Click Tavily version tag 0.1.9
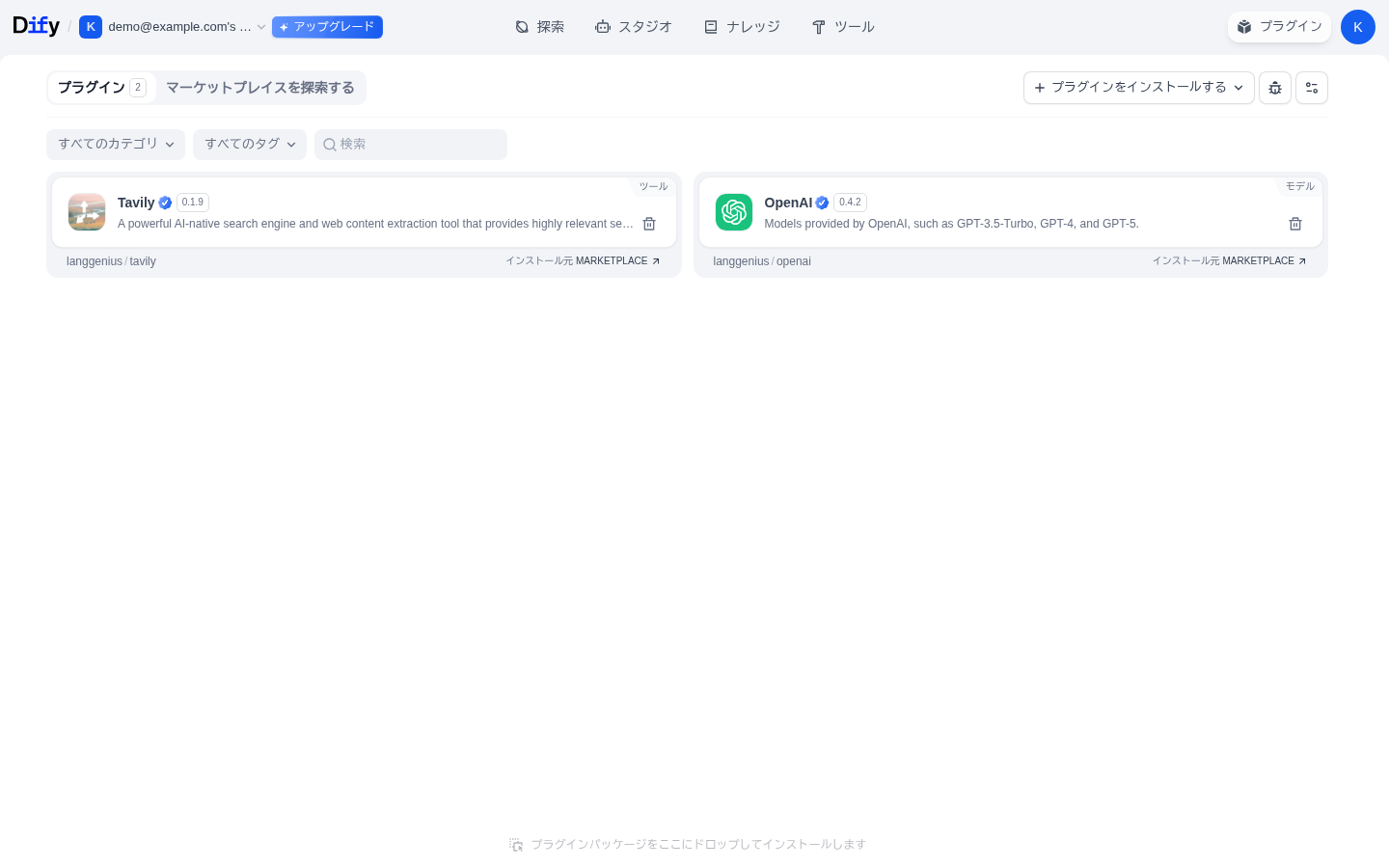The image size is (1389, 868). tap(193, 203)
